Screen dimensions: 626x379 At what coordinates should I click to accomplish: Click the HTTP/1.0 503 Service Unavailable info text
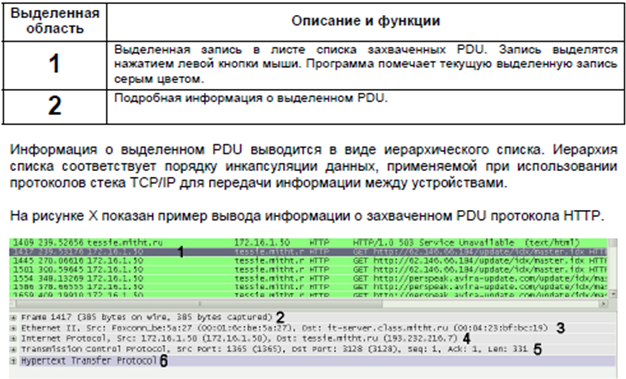[x=466, y=243]
